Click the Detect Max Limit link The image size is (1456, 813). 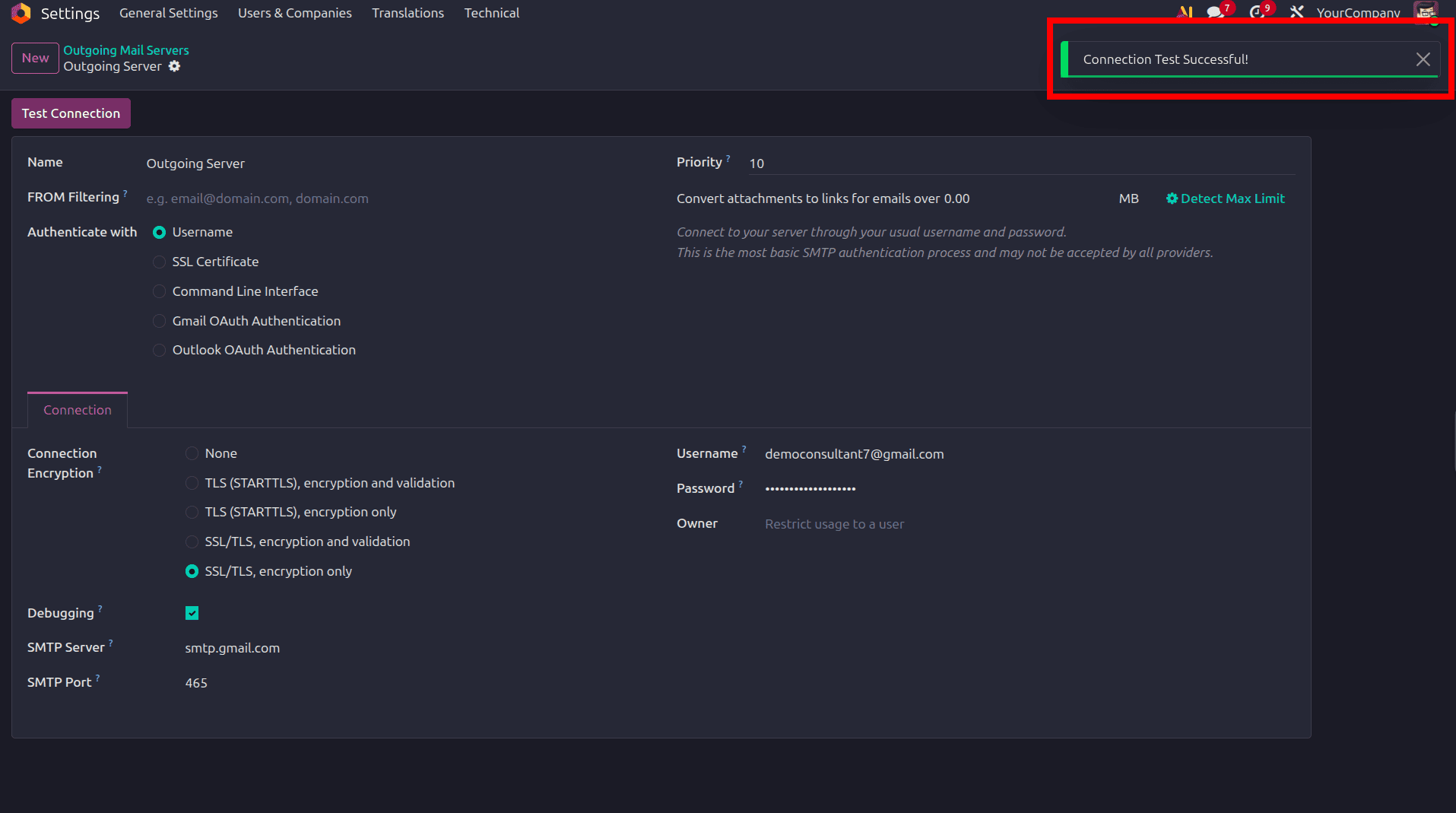click(x=1226, y=198)
